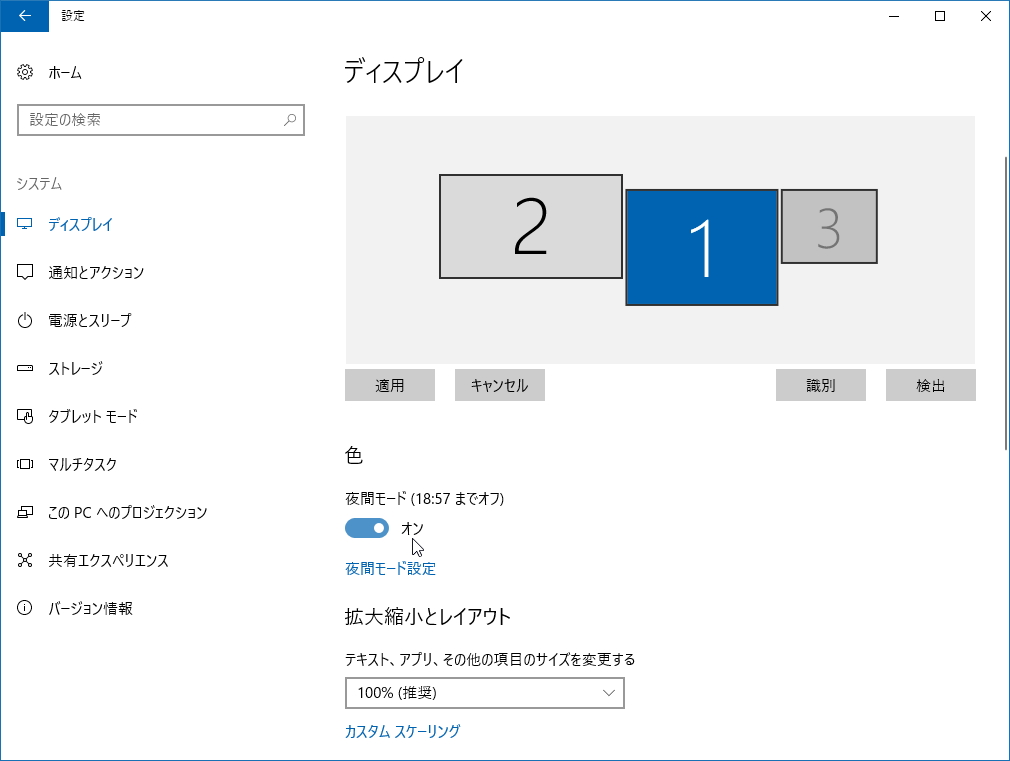Open カスタム スケーリング link

pos(402,731)
